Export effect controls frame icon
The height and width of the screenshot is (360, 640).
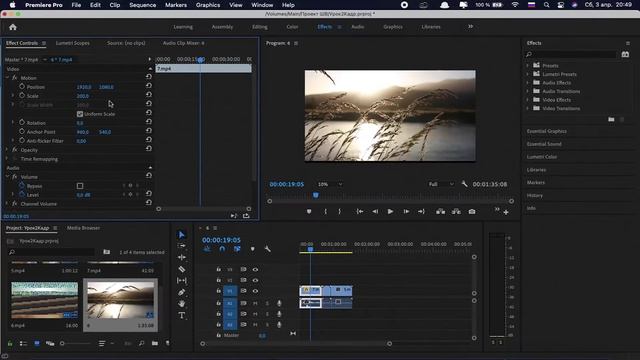point(246,216)
